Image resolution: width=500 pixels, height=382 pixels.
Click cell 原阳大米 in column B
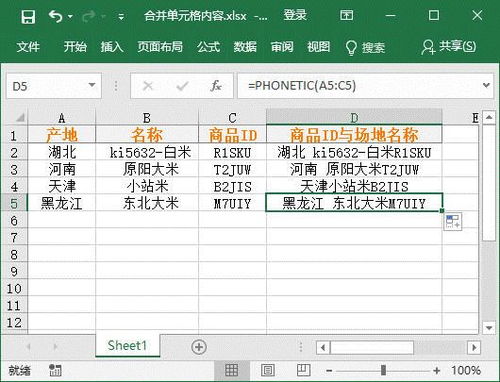[x=147, y=169]
